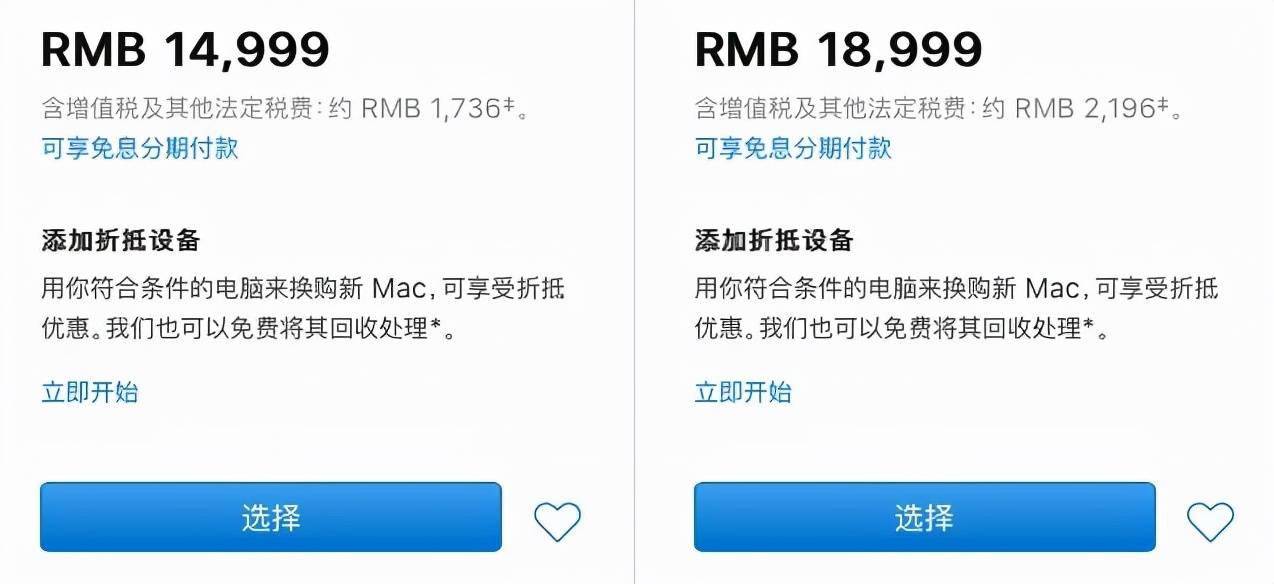
Task: Save the RMB 14,999 model with heart icon
Action: click(557, 519)
